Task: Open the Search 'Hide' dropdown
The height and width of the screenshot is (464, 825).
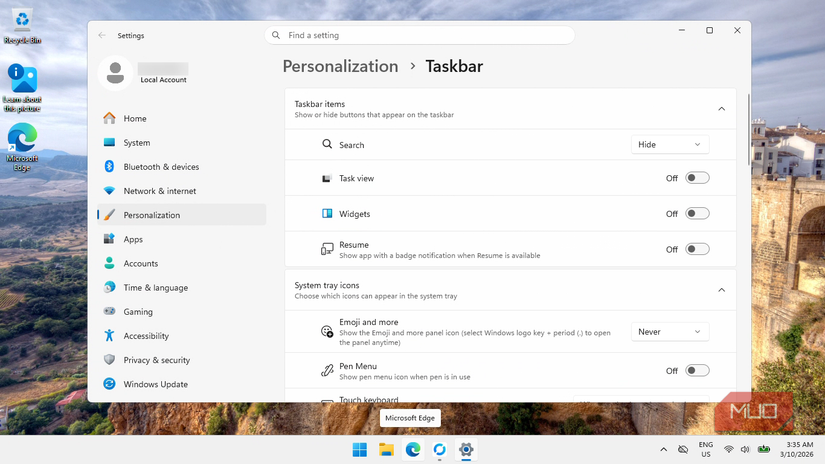Action: pos(670,144)
